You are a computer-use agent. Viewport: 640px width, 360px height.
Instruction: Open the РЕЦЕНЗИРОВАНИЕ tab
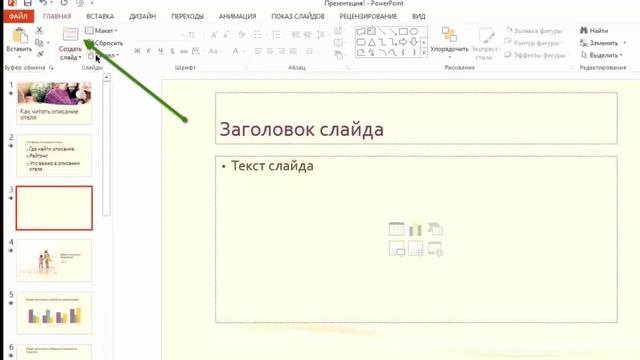[368, 16]
